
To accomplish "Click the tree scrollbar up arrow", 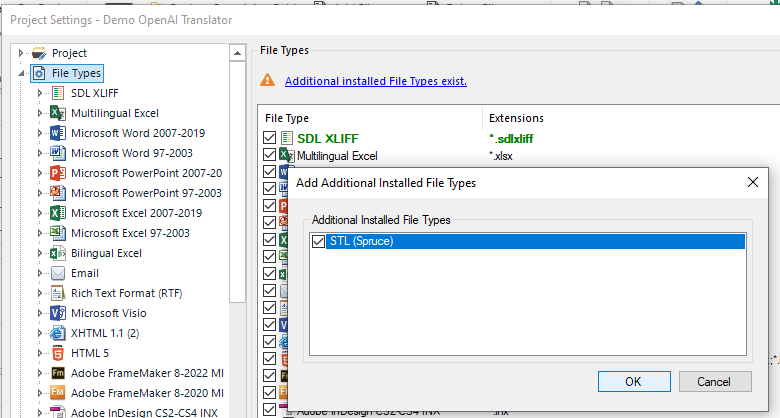I will pos(237,53).
